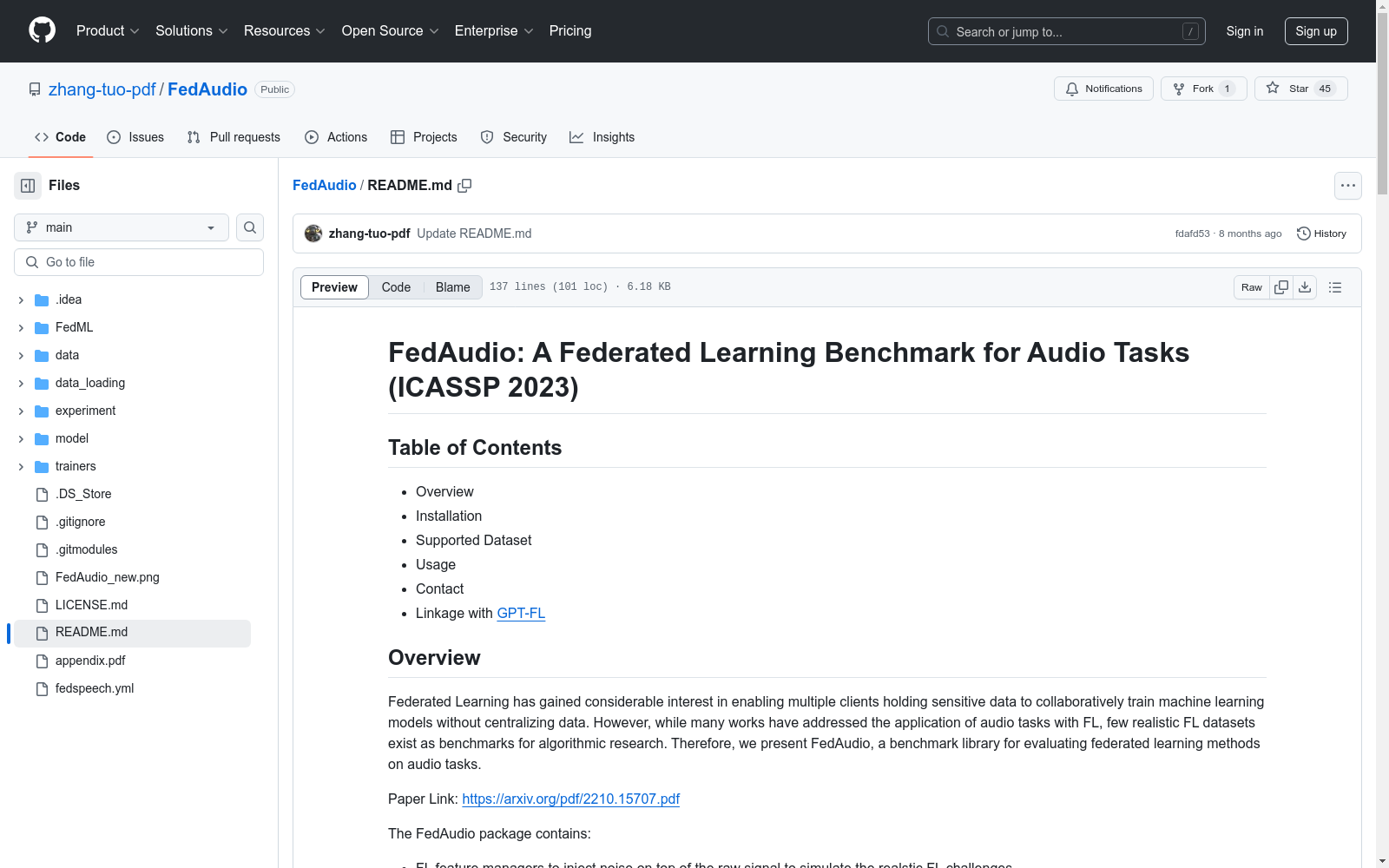1389x868 pixels.
Task: Select the Code repository tab
Action: pyautogui.click(x=61, y=137)
